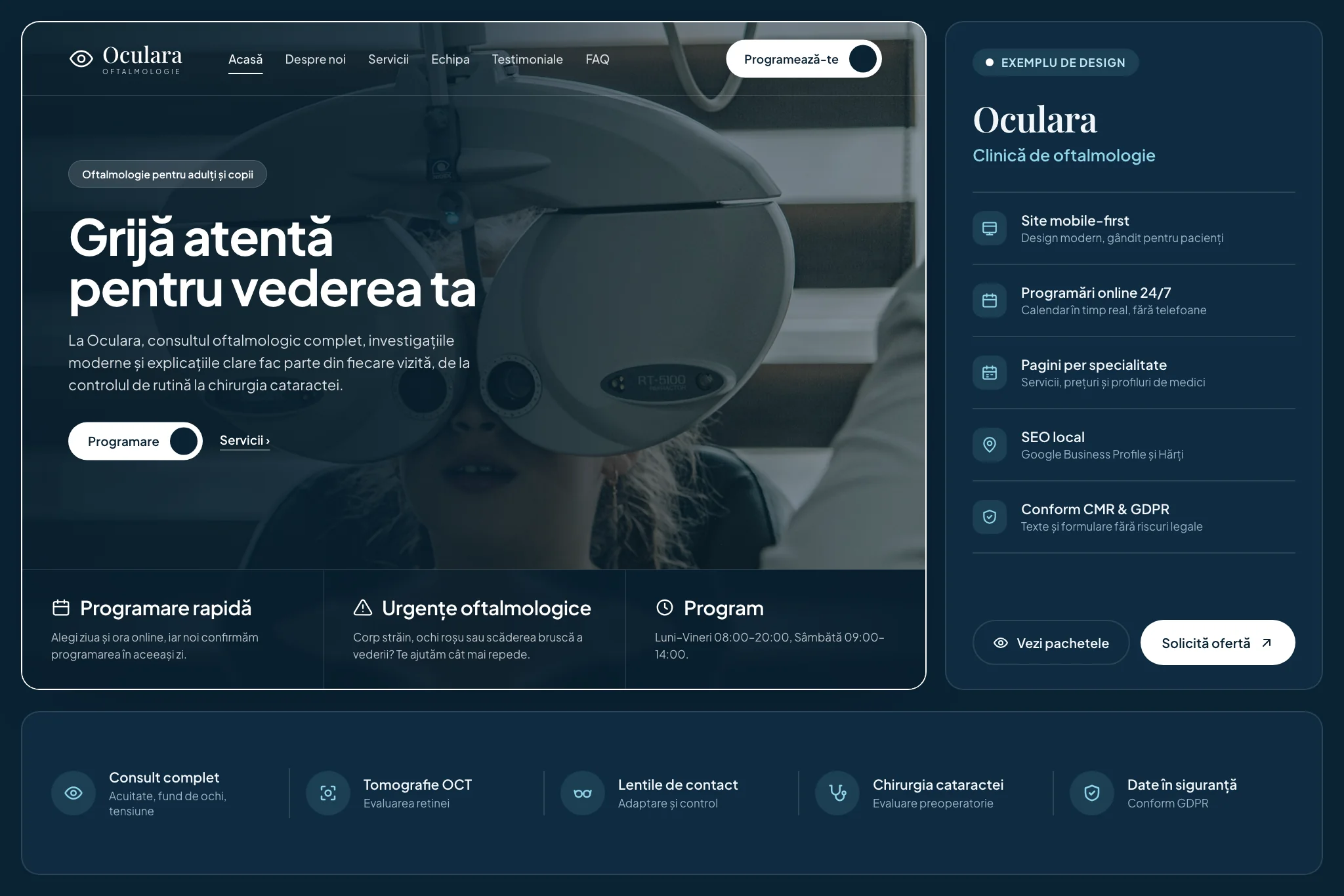Click the Vezi pachetele button
This screenshot has width=1344, height=896.
(x=1051, y=643)
